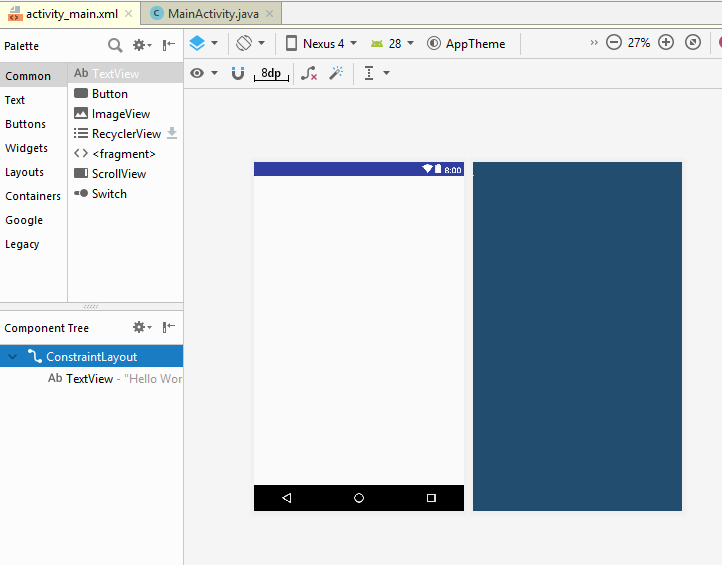Open the guidelines helper icon
722x565 pixels.
coord(369,73)
